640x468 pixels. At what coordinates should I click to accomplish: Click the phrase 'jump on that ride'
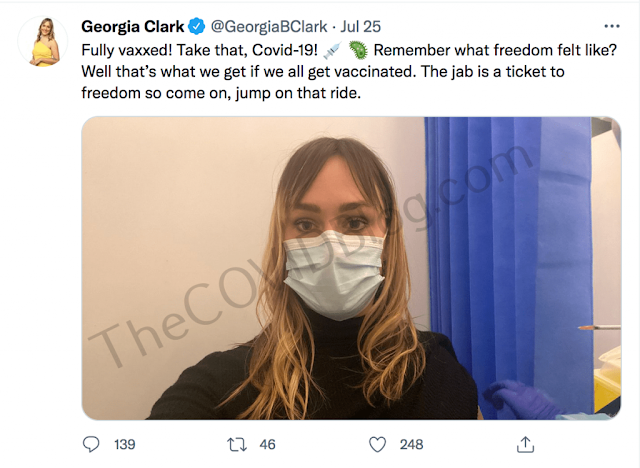(x=297, y=93)
